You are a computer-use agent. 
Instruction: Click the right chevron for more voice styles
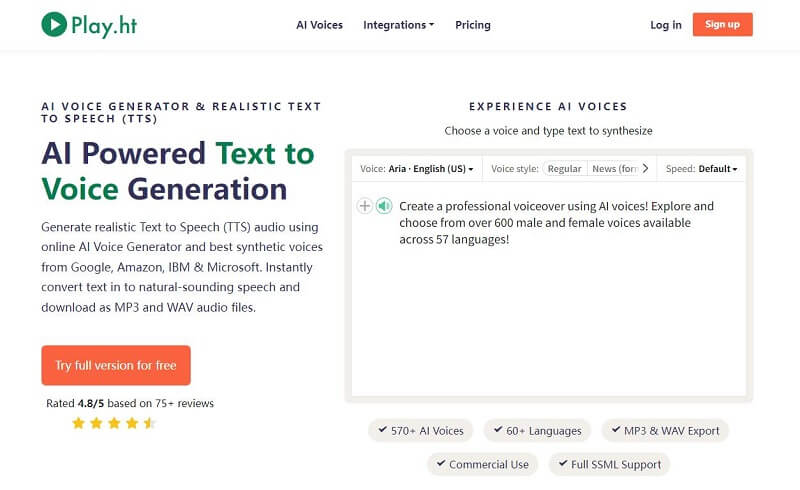(645, 168)
